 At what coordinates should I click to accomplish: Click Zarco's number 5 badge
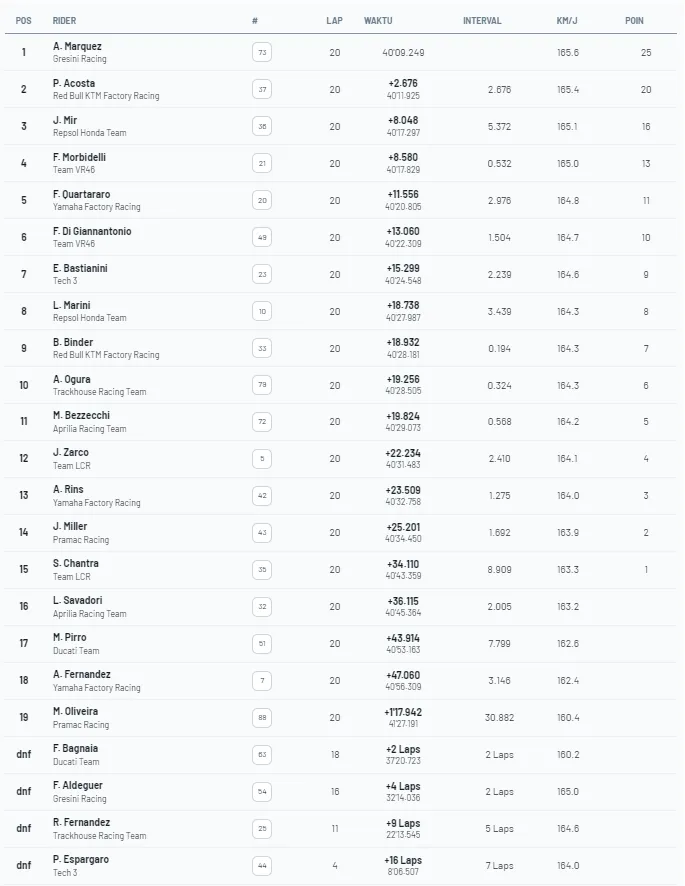point(263,459)
